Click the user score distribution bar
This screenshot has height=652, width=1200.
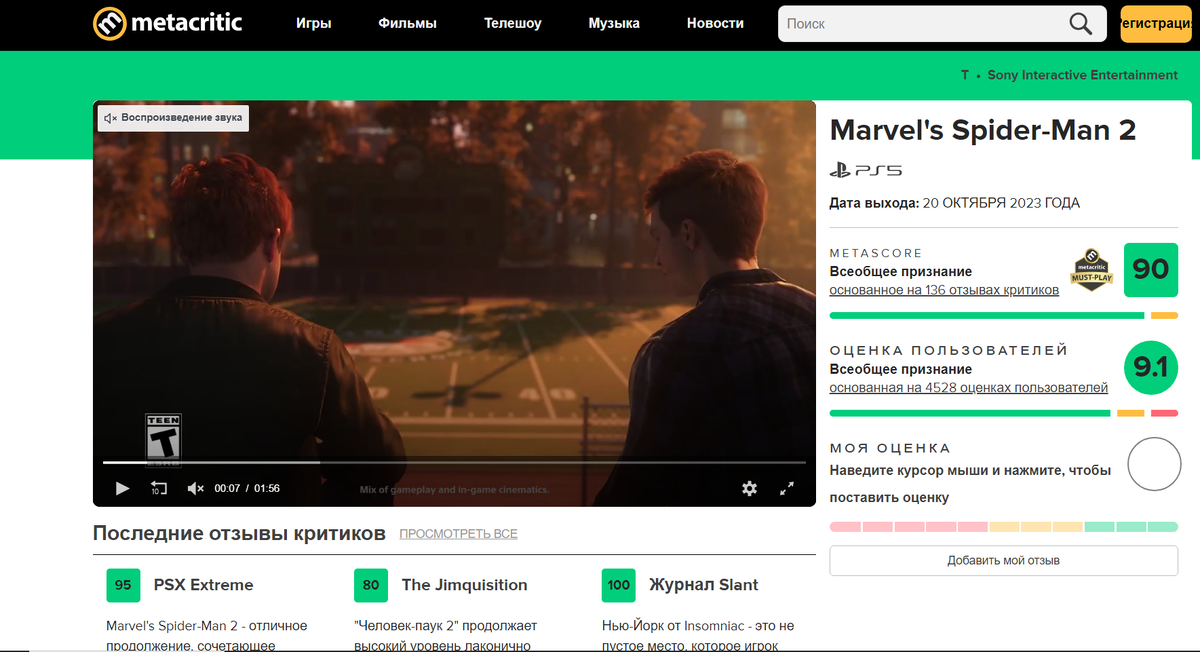coord(1004,413)
